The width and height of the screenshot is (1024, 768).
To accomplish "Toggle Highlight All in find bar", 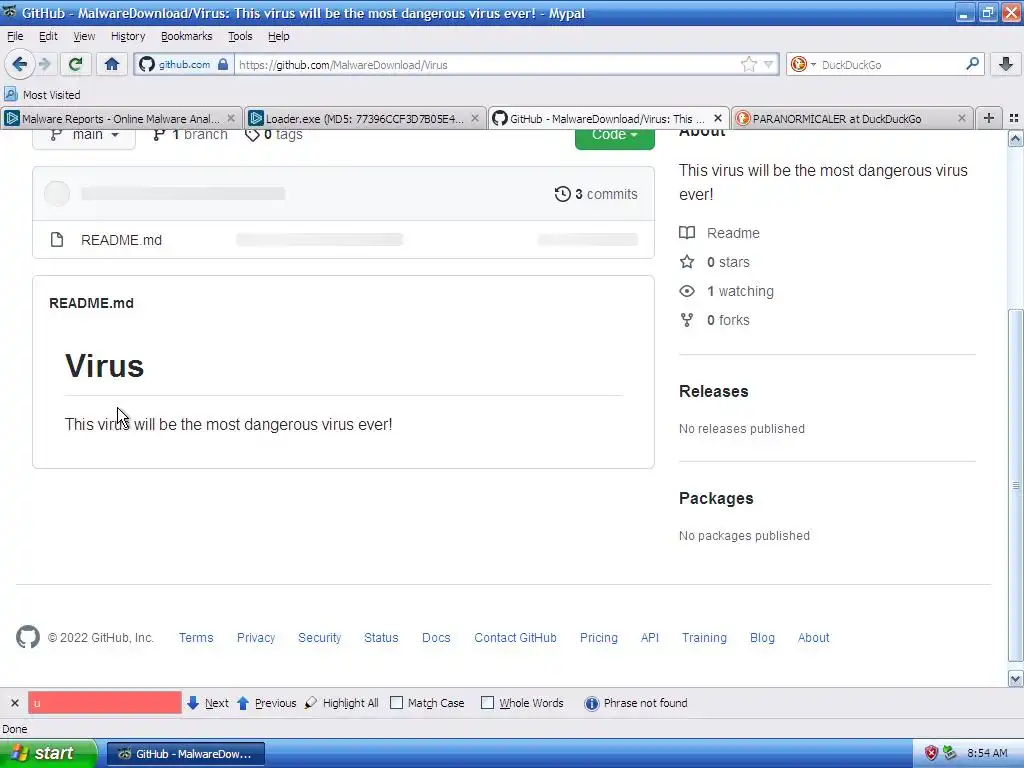I will [x=342, y=703].
